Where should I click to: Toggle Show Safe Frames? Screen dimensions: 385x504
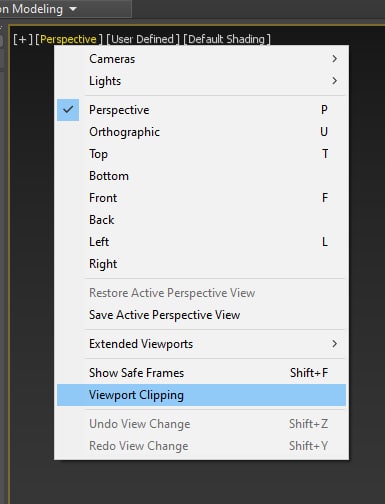click(201, 373)
